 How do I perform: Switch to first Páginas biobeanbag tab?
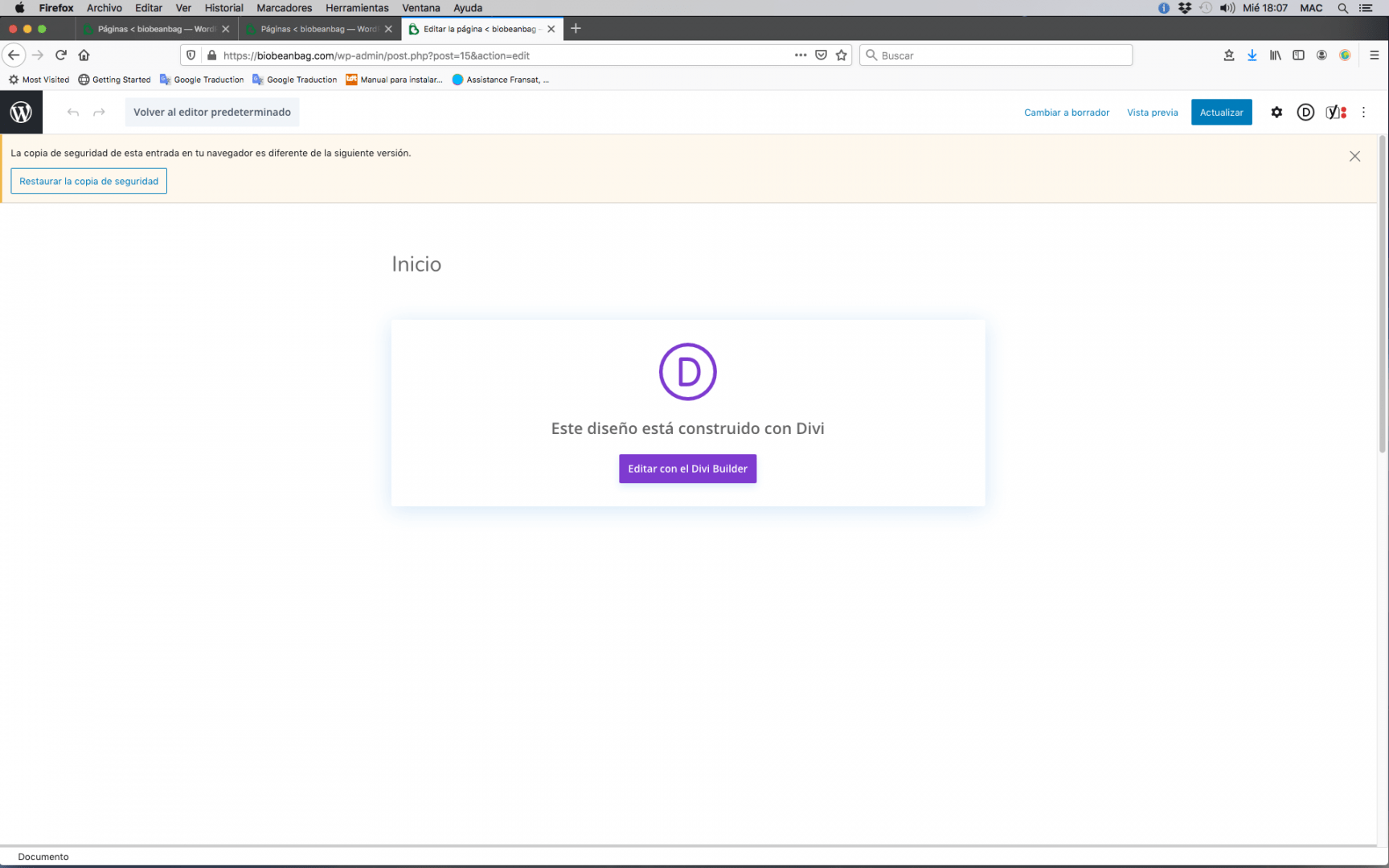[x=157, y=29]
